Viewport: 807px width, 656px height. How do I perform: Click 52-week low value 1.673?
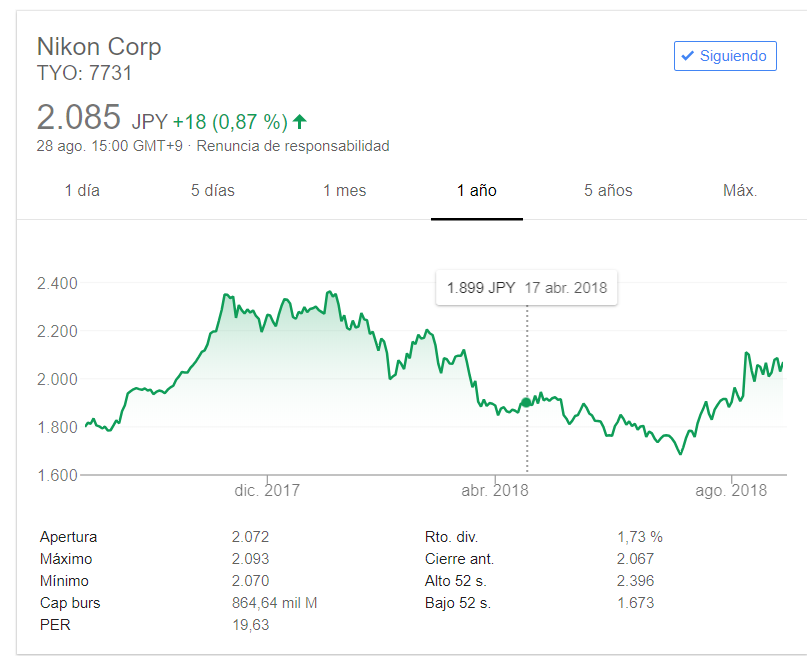click(636, 602)
